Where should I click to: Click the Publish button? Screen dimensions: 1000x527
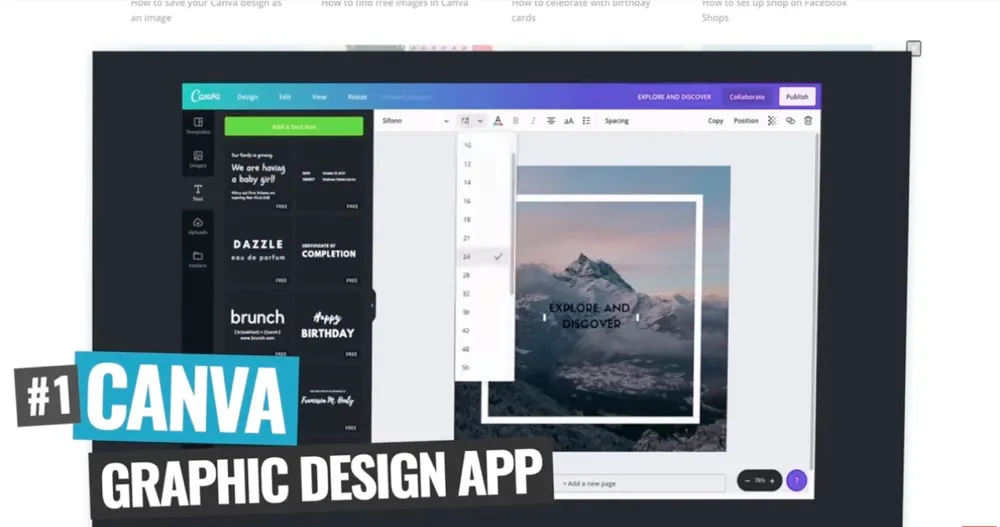pyautogui.click(x=797, y=97)
